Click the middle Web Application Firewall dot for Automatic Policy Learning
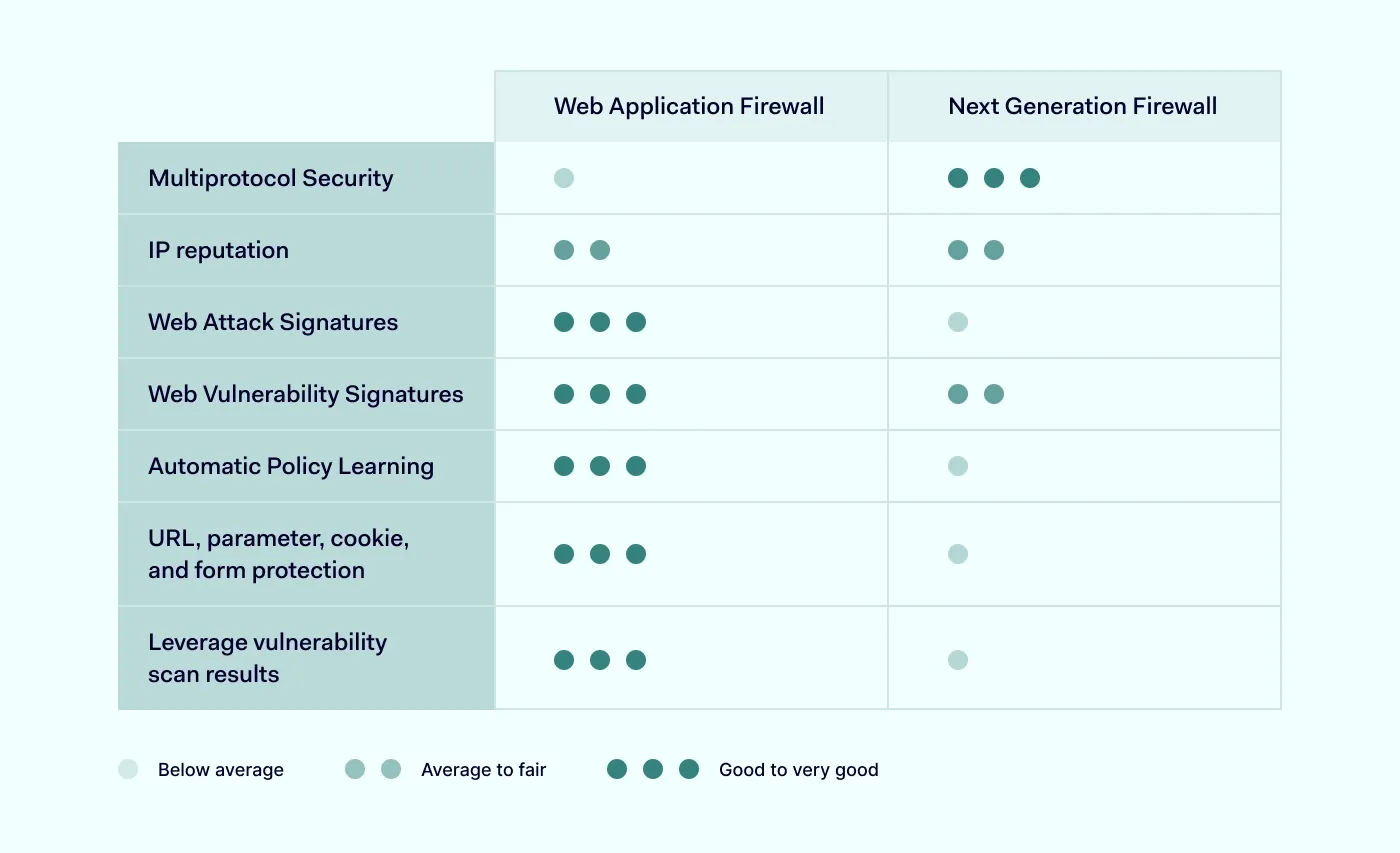Image resolution: width=1400 pixels, height=853 pixels. click(600, 466)
